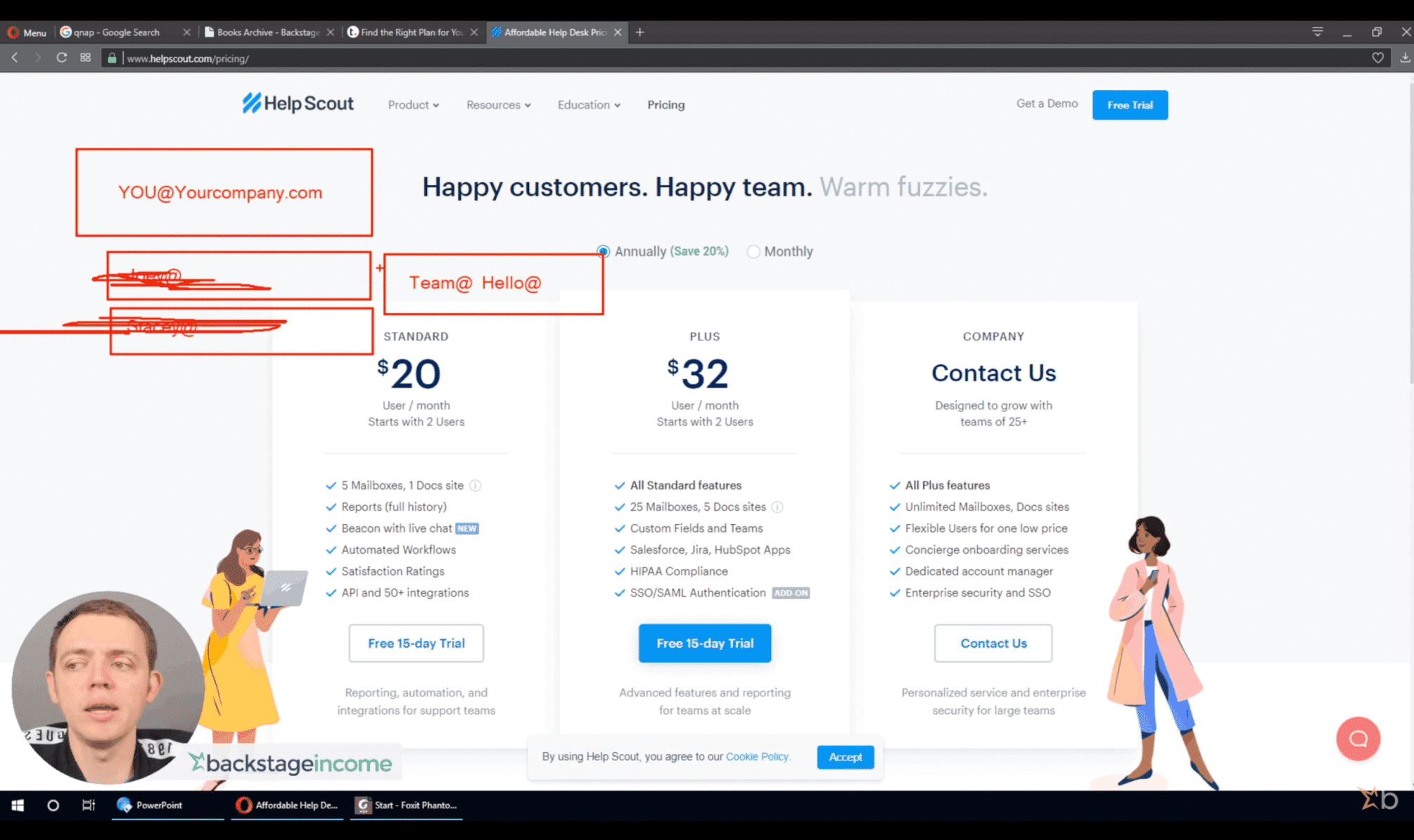Click the padlock security icon
Image resolution: width=1414 pixels, height=840 pixels.
pyautogui.click(x=111, y=58)
